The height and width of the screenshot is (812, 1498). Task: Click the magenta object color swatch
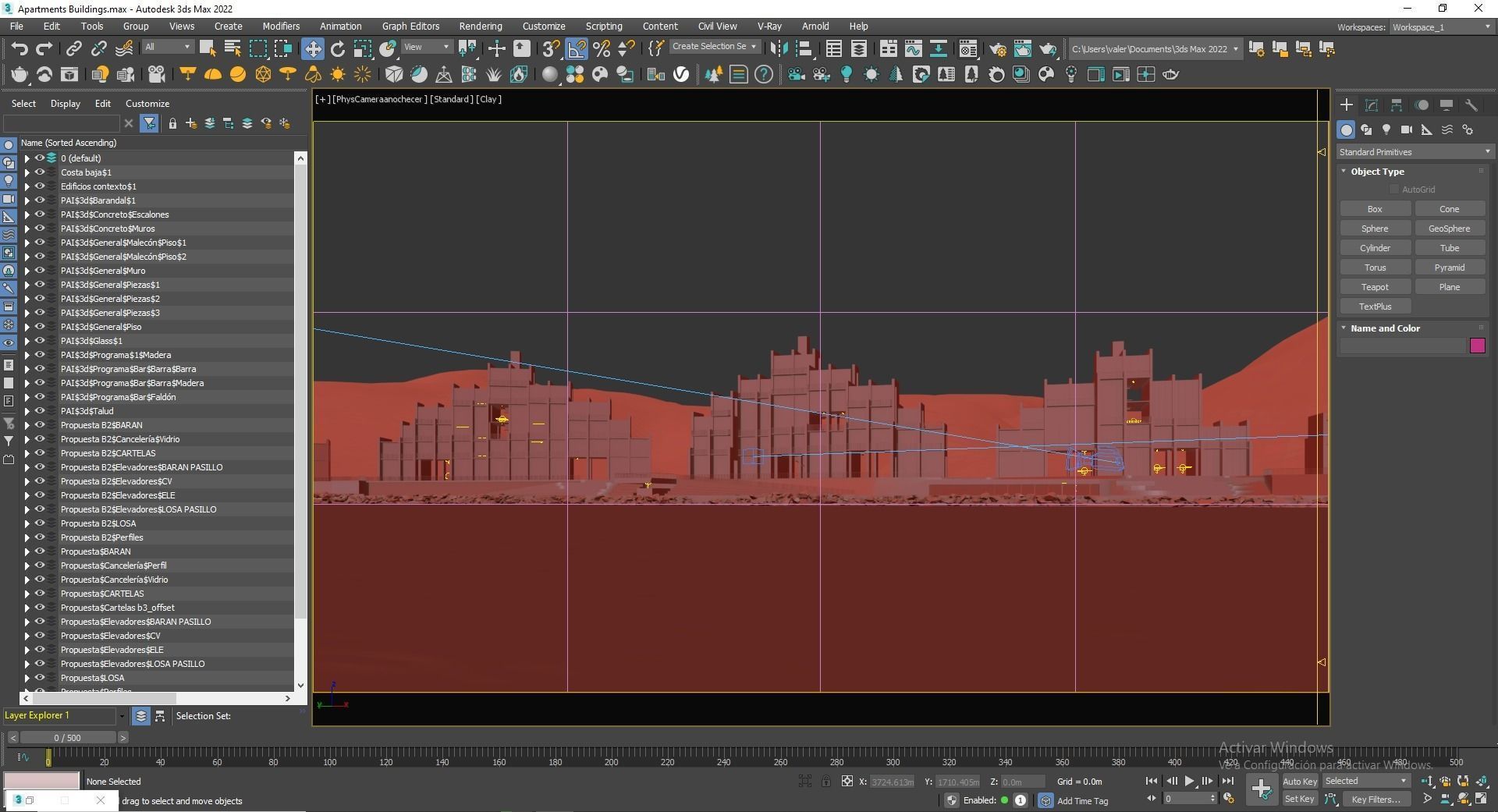pyautogui.click(x=1477, y=346)
